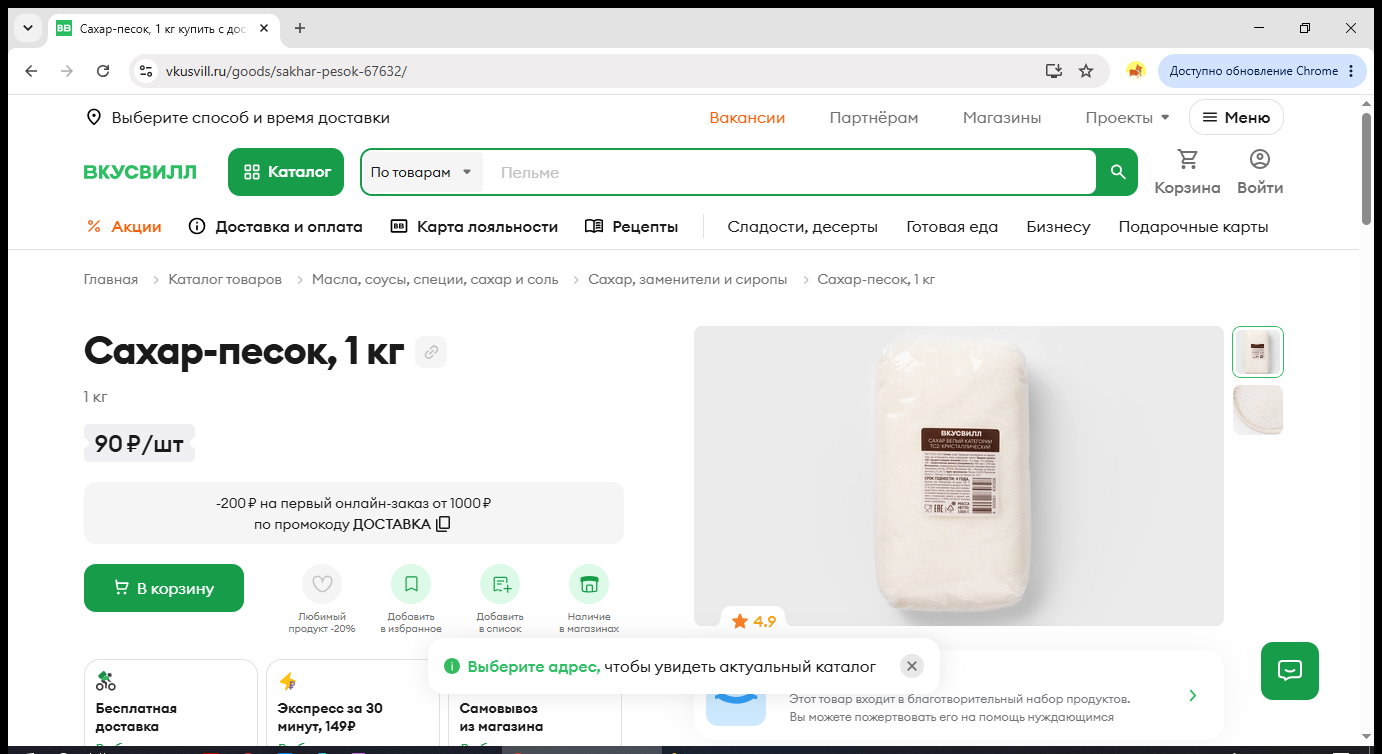The image size is (1382, 754).
Task: Open Подарочные карты
Action: pos(1194,227)
